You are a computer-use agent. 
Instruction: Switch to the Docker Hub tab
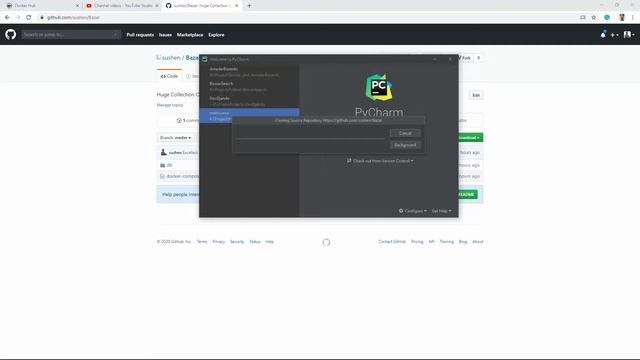(41, 6)
